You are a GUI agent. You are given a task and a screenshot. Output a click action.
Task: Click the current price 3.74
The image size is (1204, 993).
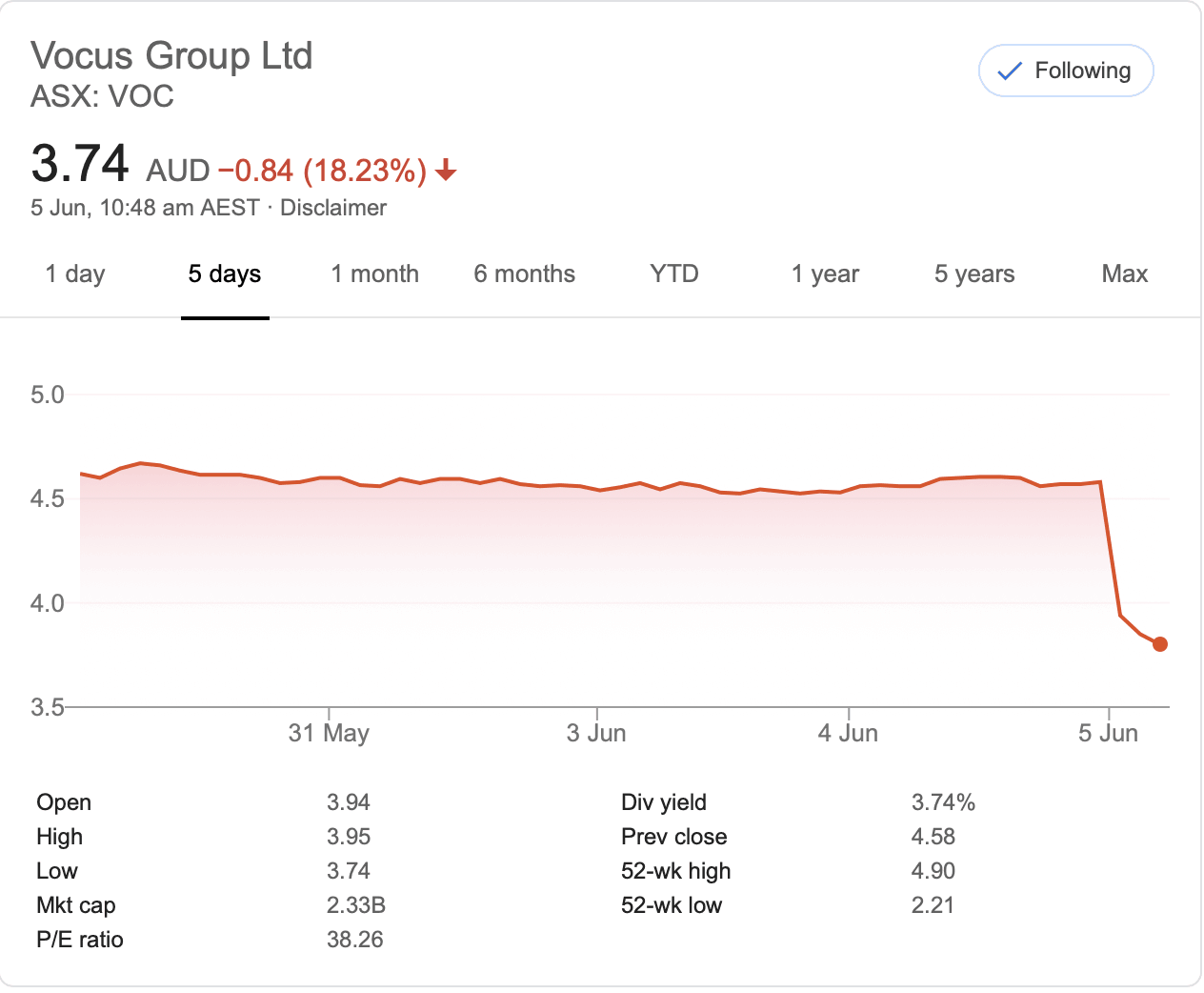tap(80, 164)
